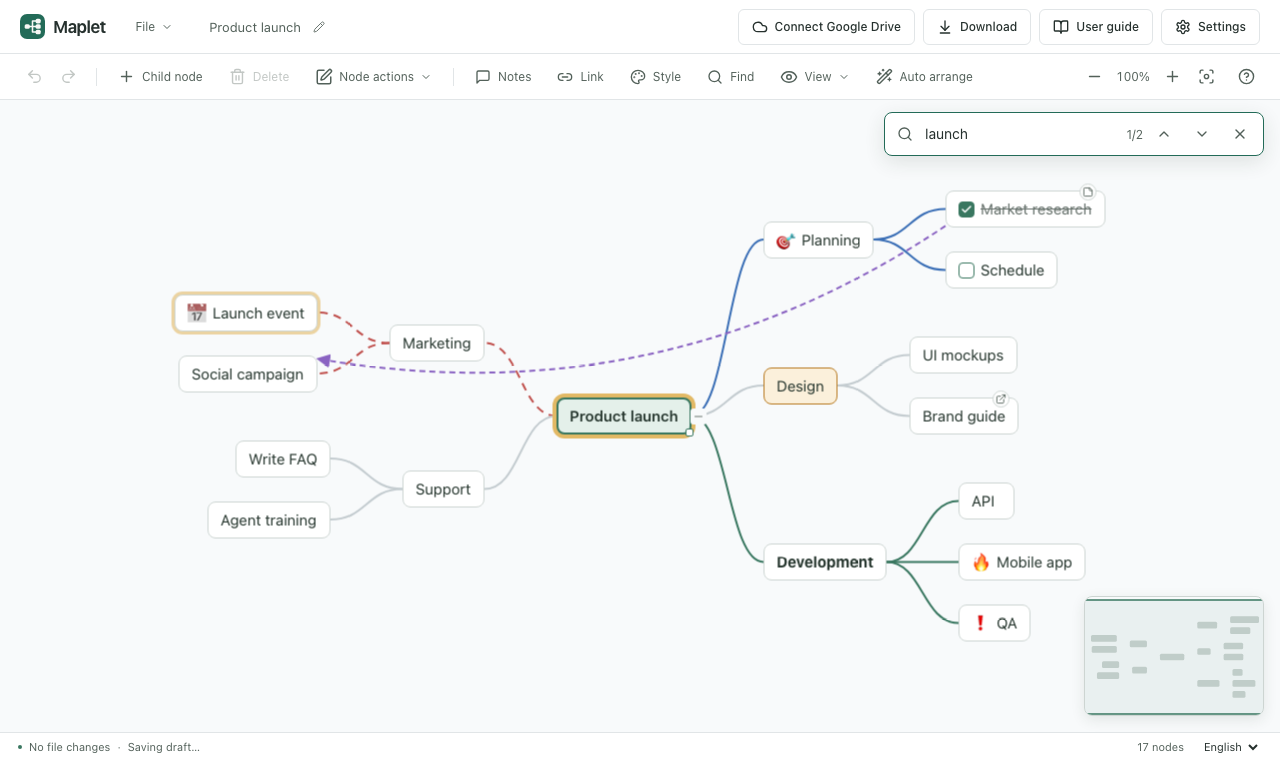Jump to the next search match
Image resolution: width=1280 pixels, height=760 pixels.
[x=1202, y=134]
